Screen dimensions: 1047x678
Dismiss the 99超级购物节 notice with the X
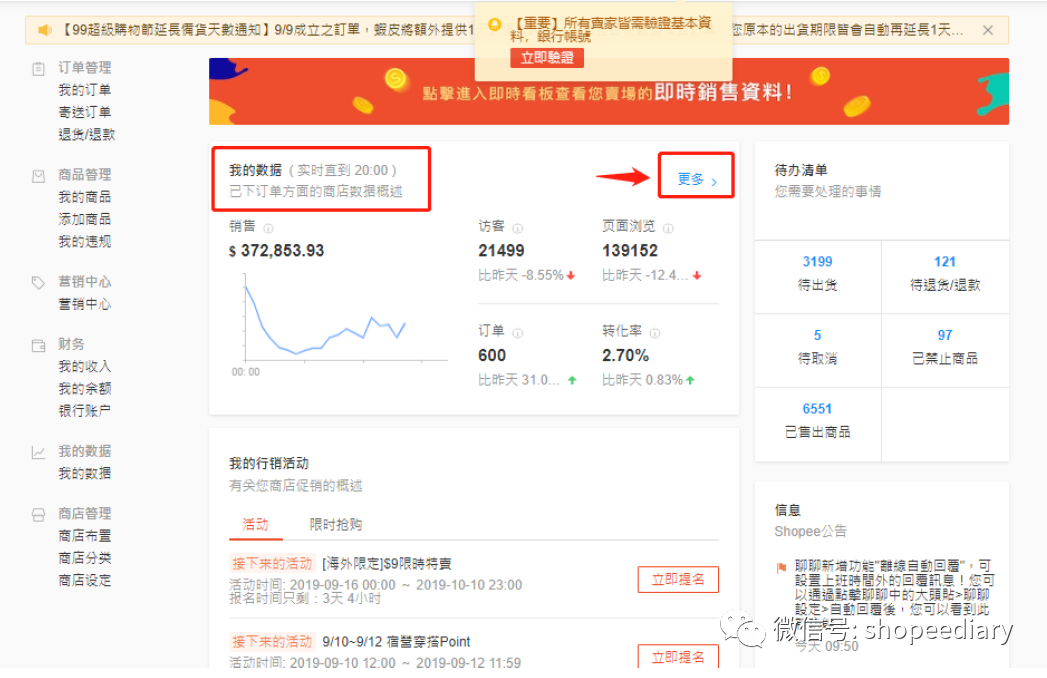988,29
